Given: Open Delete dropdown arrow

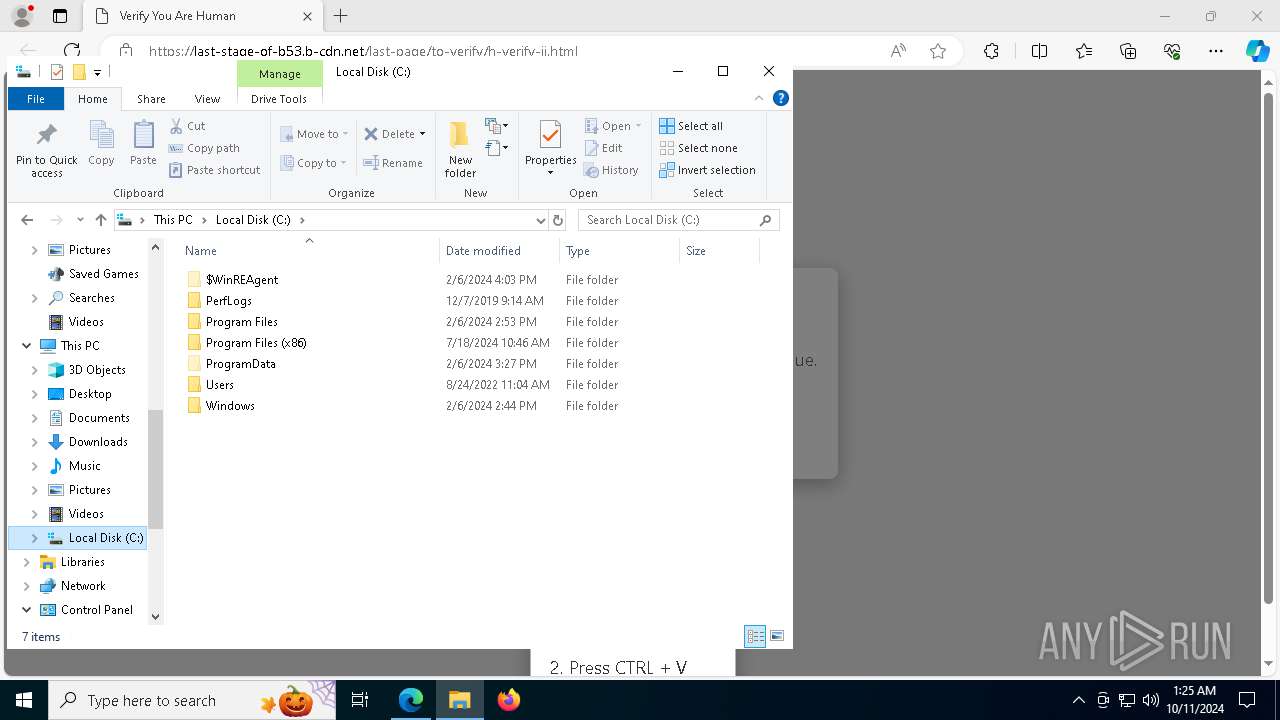Looking at the screenshot, I should click(x=422, y=134).
